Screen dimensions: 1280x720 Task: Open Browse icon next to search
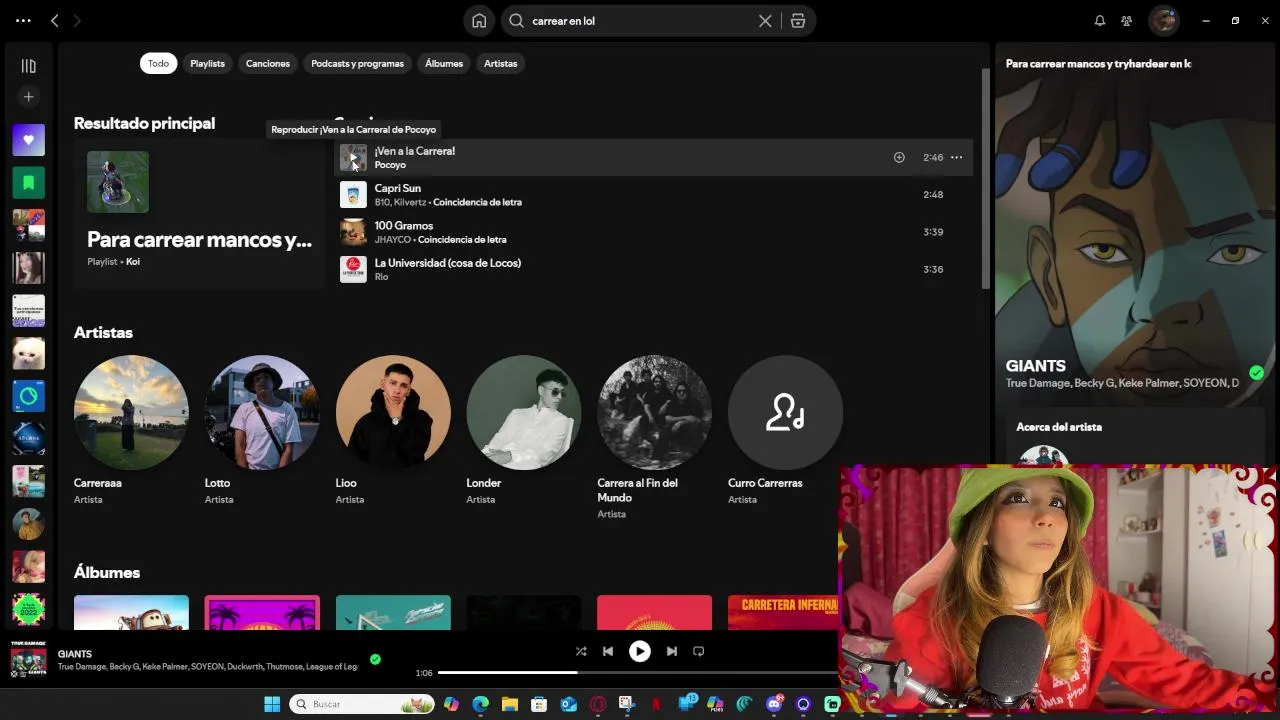coord(797,21)
